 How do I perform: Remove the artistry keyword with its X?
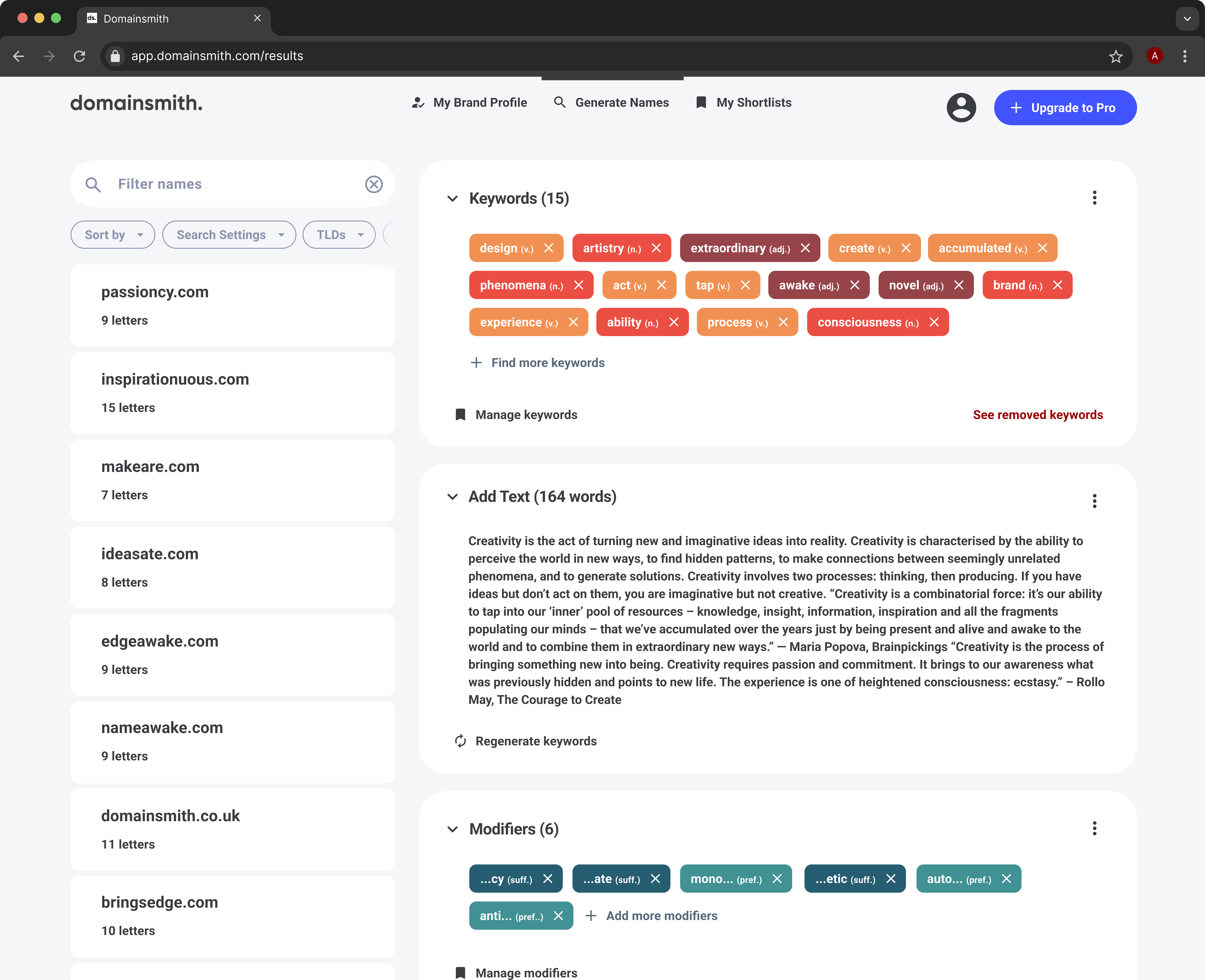coord(656,248)
